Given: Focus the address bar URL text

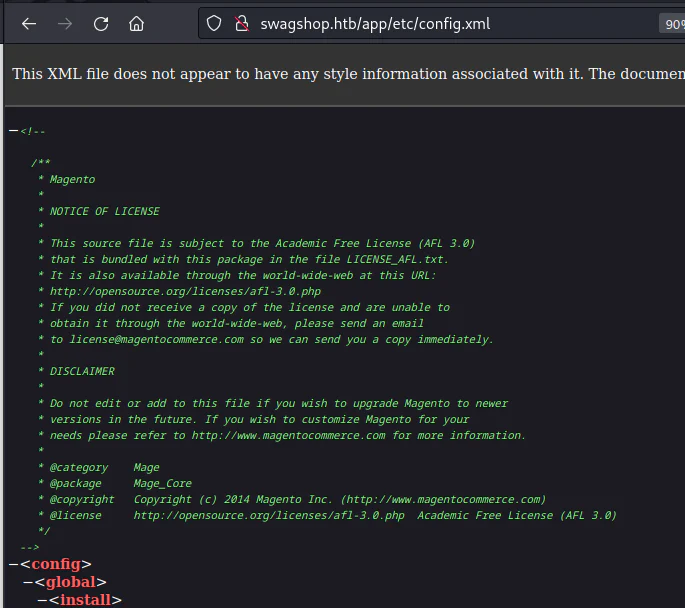Looking at the screenshot, I should click(x=375, y=24).
